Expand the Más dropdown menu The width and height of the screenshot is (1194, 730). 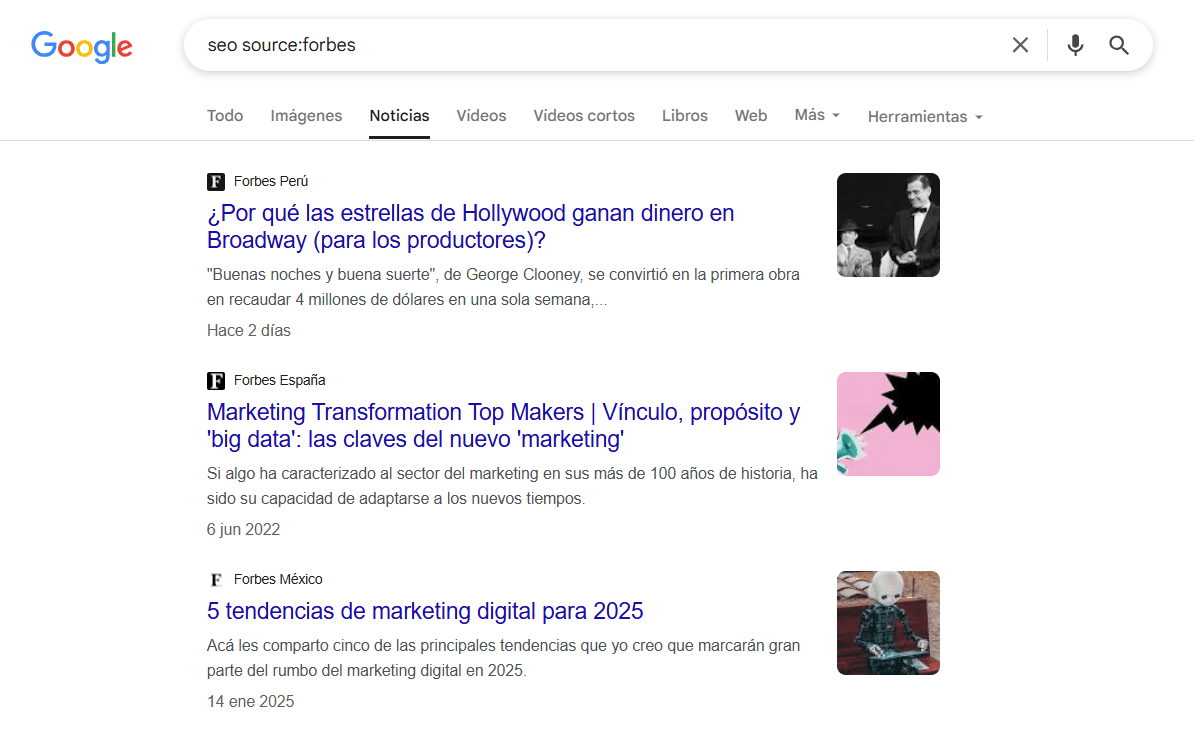tap(817, 115)
